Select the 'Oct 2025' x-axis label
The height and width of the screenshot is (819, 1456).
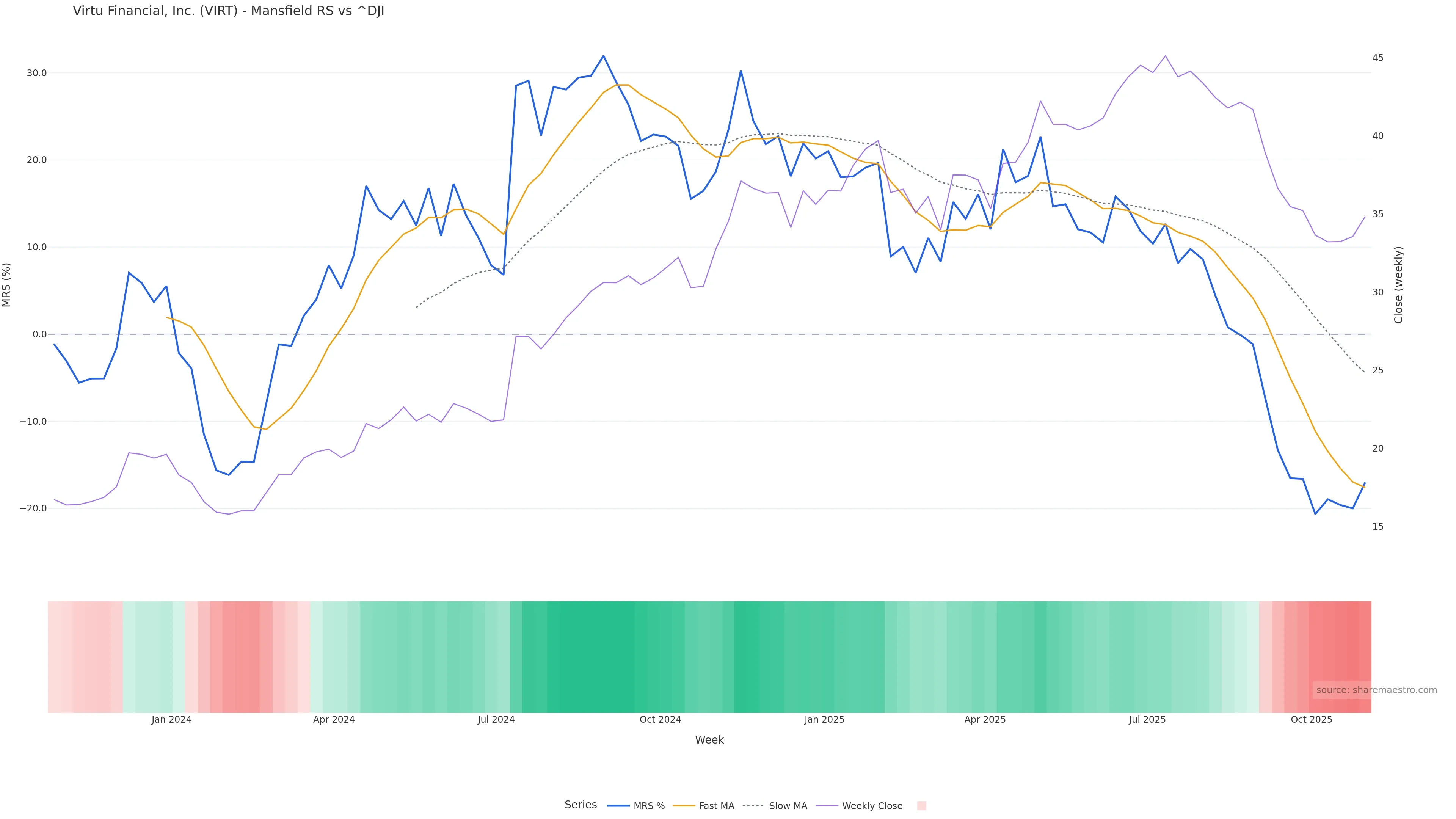(1311, 720)
